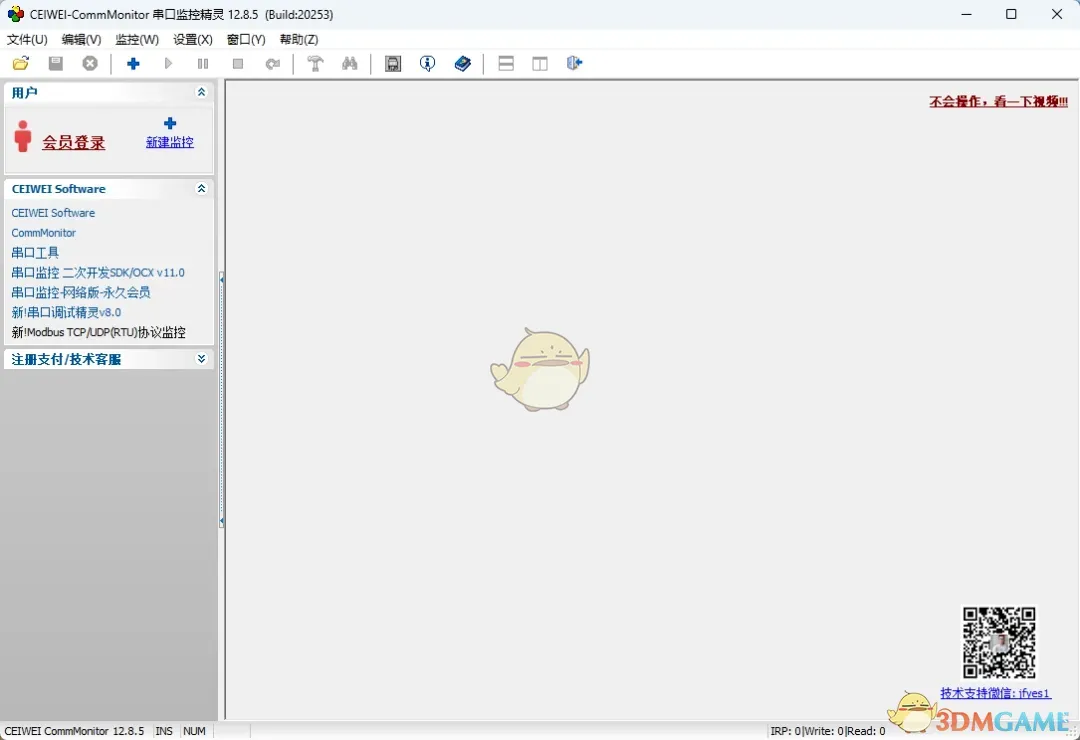
Task: Click the tech support QR code image
Action: [998, 643]
